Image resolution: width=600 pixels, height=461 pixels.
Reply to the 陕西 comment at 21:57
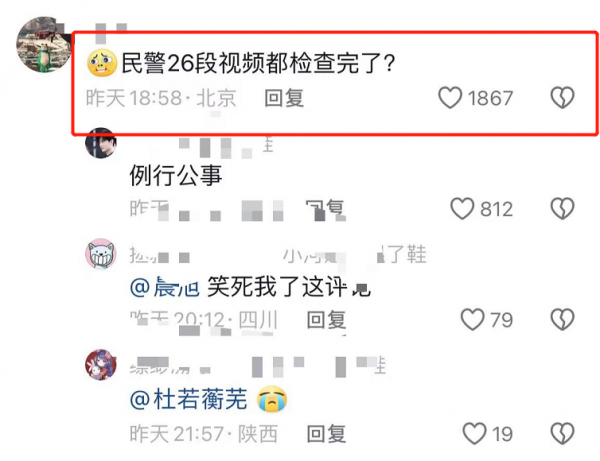326,434
